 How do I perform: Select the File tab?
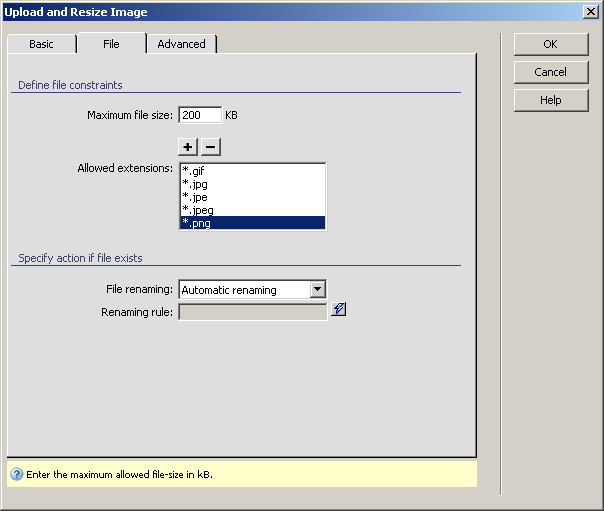pyautogui.click(x=111, y=44)
